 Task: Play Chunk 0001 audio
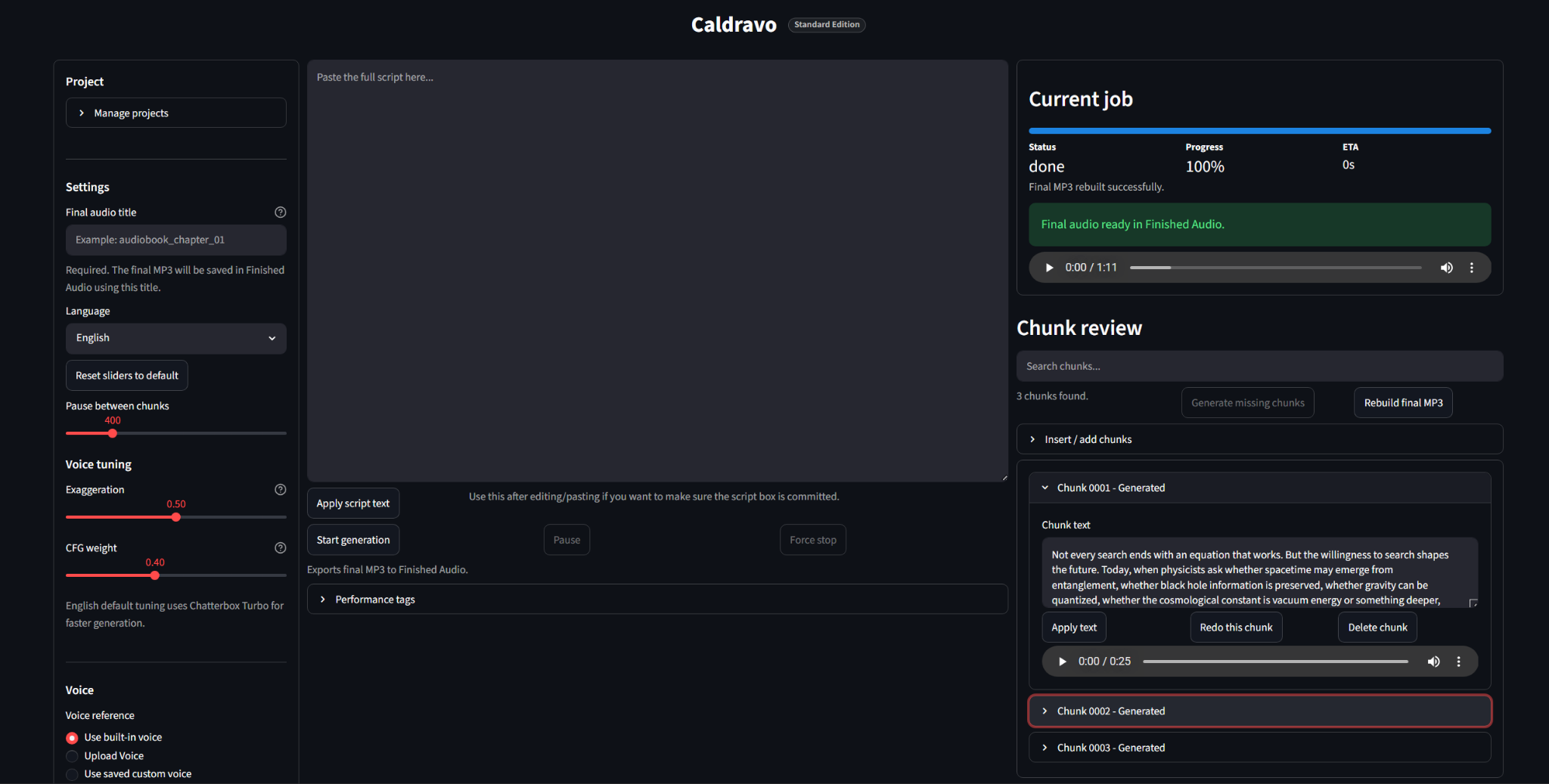point(1062,662)
